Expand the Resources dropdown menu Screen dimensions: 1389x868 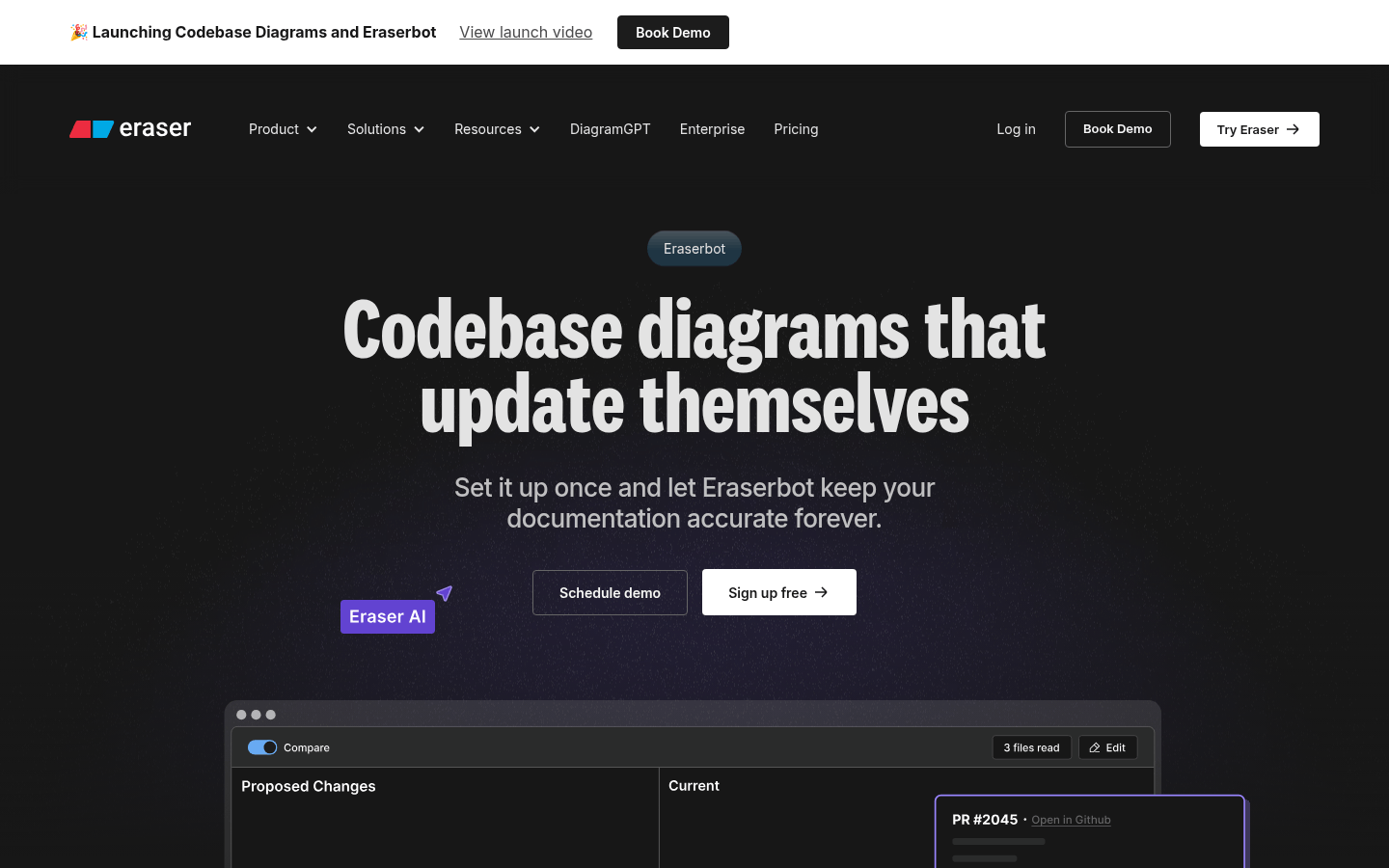pyautogui.click(x=497, y=129)
